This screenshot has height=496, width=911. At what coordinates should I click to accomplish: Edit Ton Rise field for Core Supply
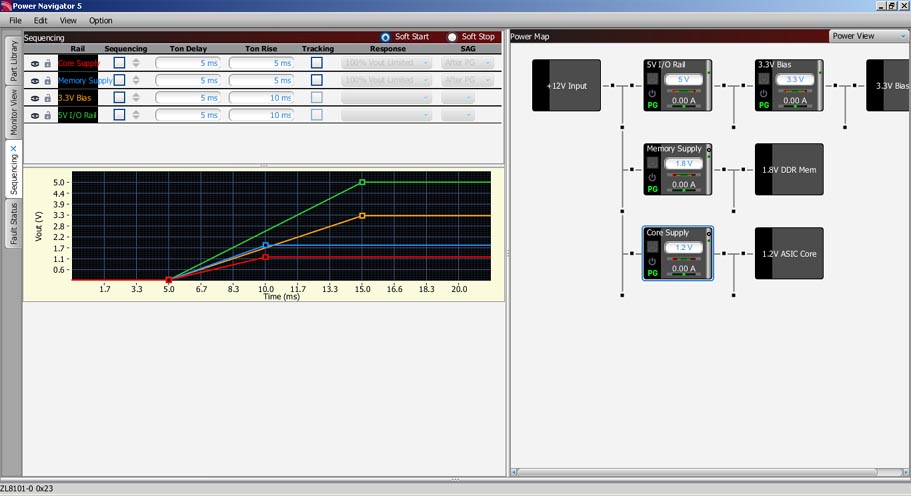261,63
